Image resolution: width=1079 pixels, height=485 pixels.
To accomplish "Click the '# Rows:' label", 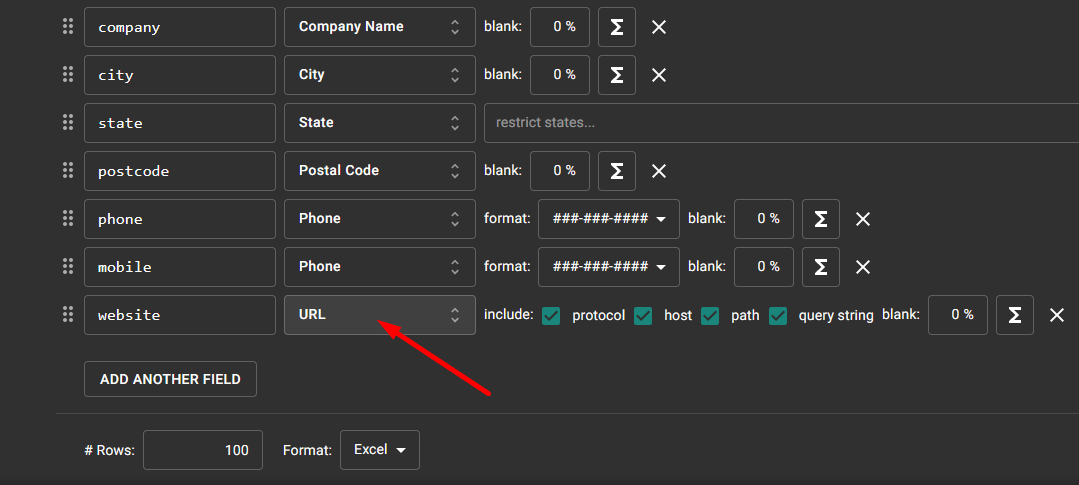I will point(109,451).
